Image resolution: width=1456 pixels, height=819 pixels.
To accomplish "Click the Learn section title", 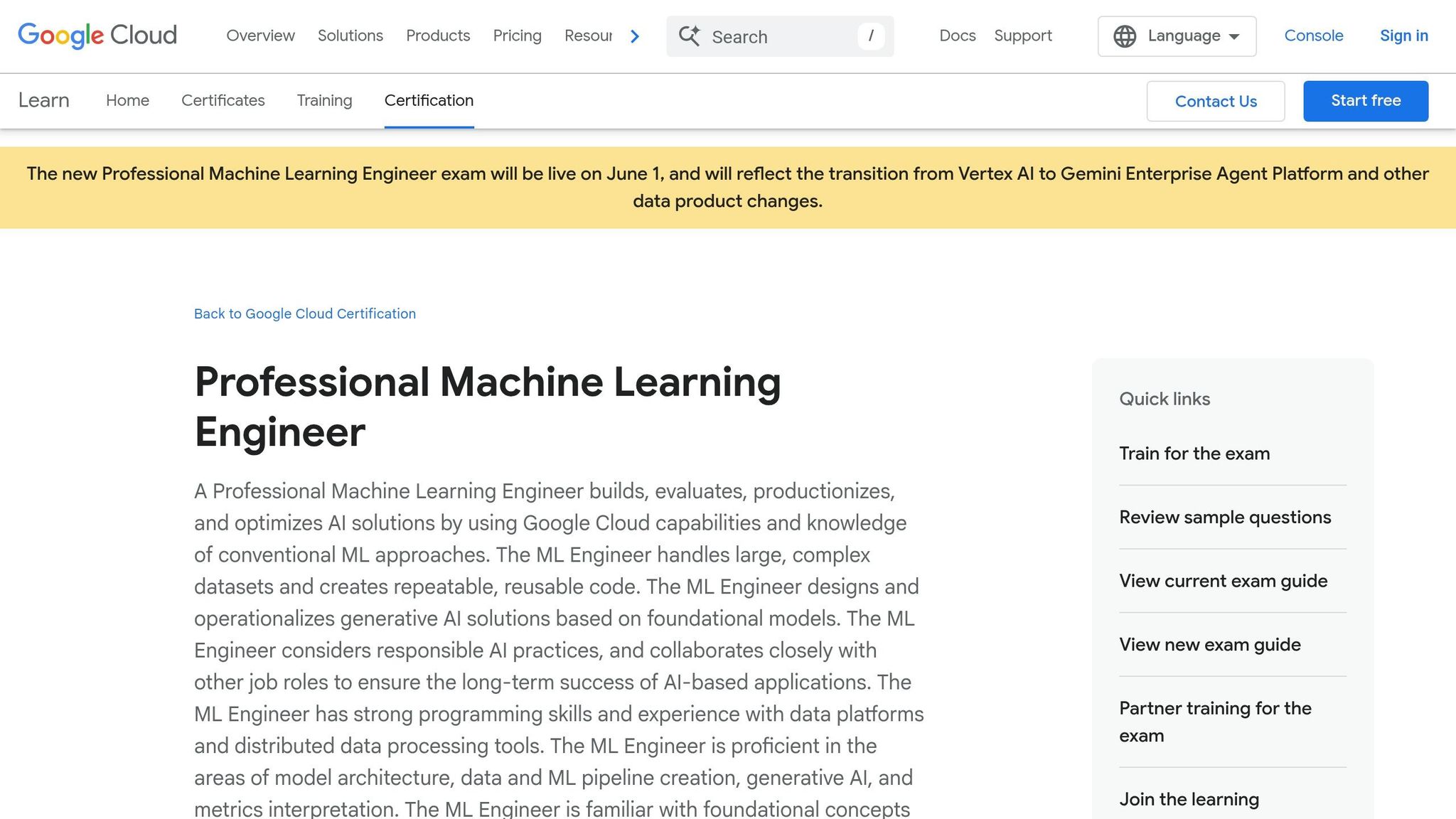I will point(44,100).
